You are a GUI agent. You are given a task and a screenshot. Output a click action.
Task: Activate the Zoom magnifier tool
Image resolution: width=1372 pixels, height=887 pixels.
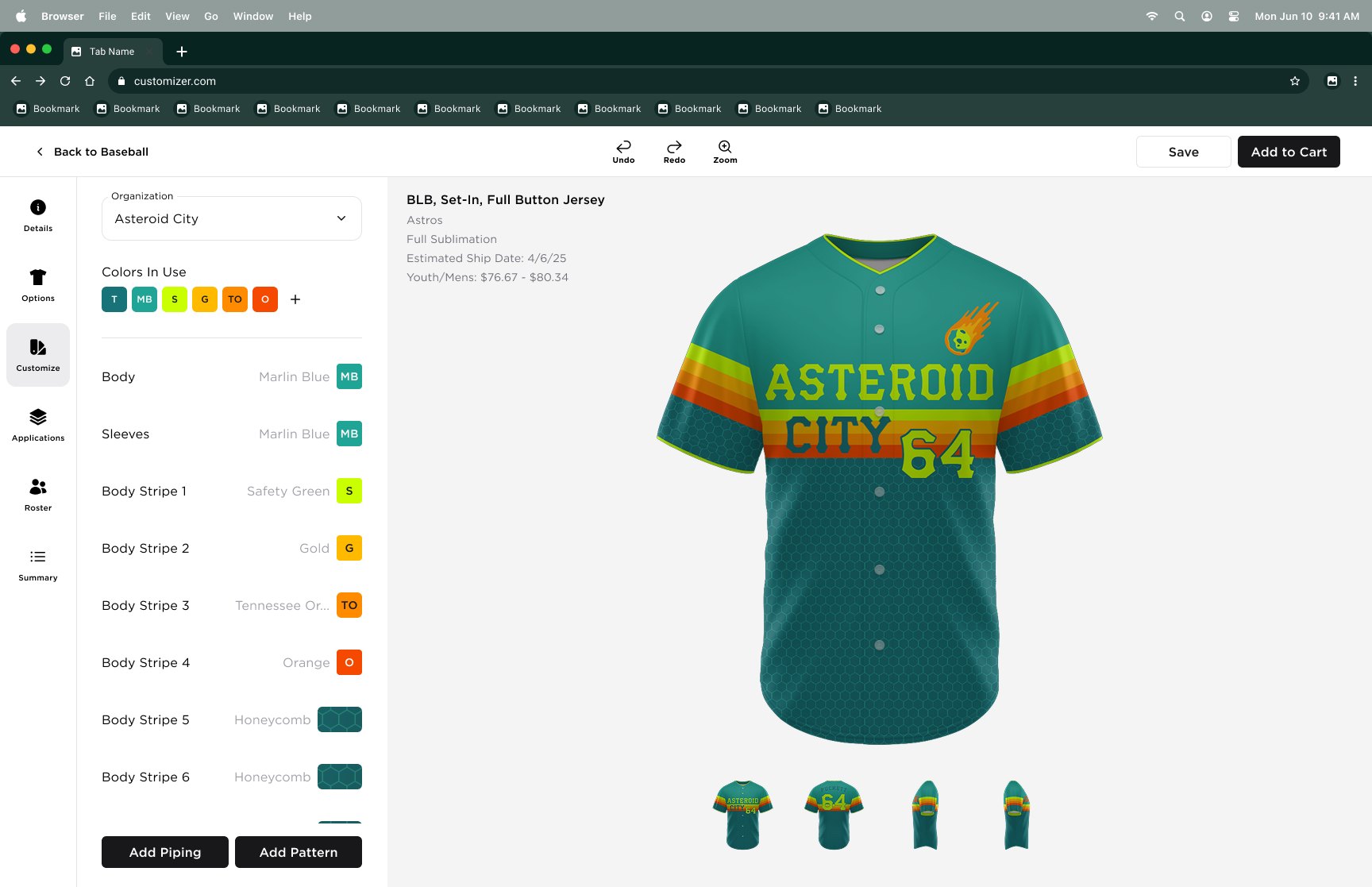coord(725,151)
